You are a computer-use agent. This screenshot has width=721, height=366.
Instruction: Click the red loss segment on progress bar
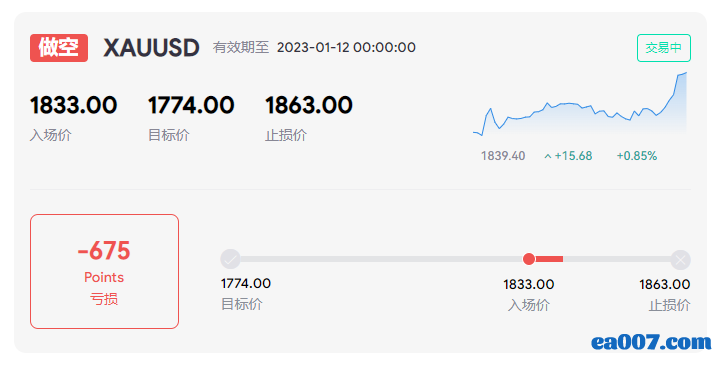[x=549, y=259]
